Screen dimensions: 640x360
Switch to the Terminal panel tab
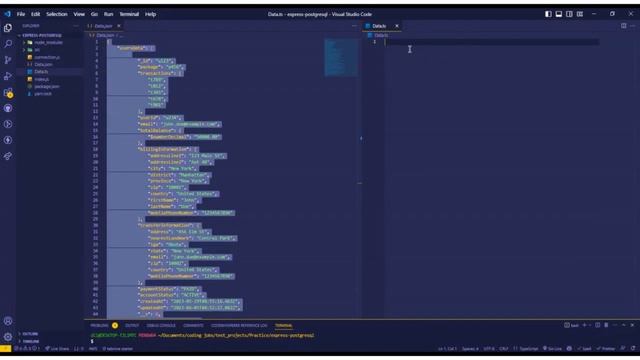coord(283,325)
